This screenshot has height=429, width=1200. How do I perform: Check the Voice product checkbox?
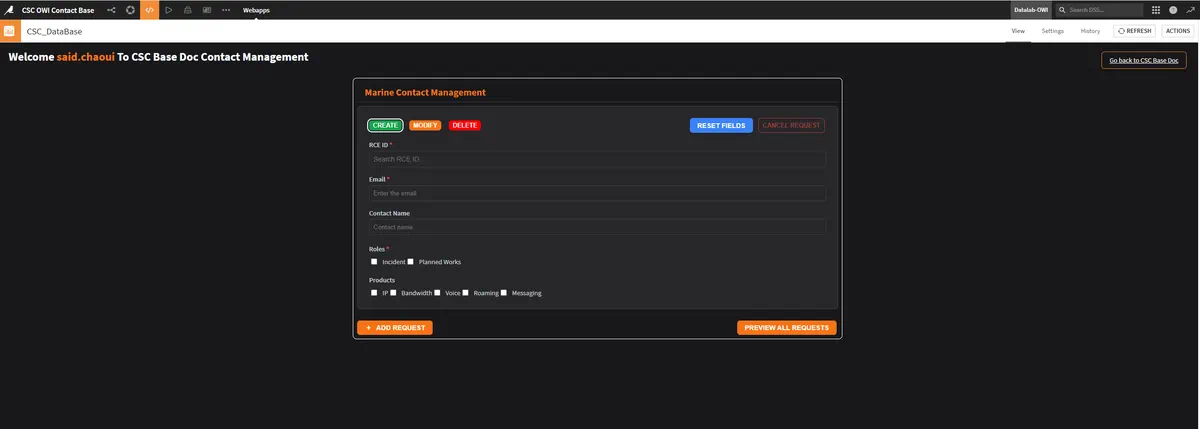click(437, 293)
